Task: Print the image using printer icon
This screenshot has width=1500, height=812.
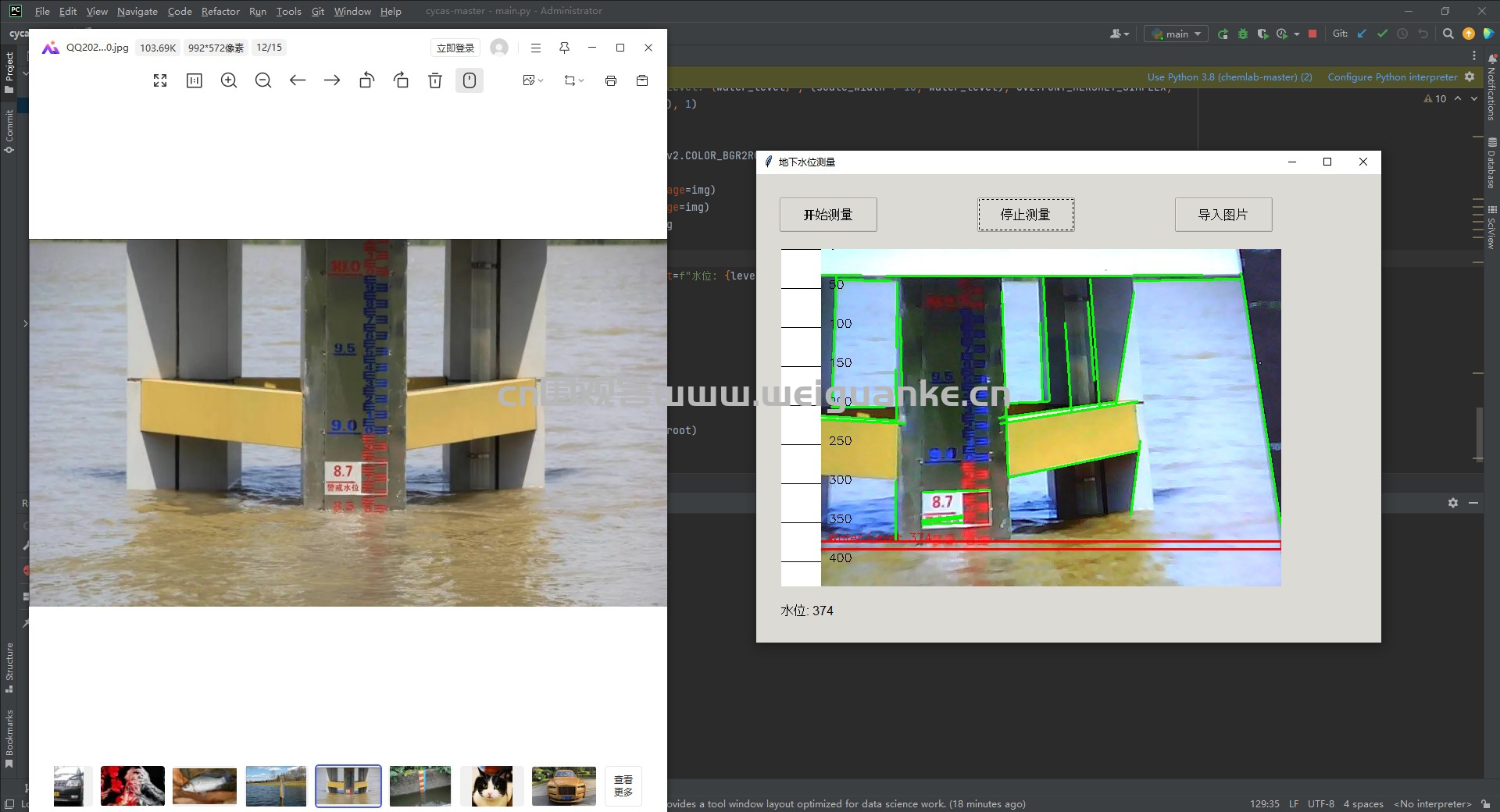Action: [x=611, y=80]
